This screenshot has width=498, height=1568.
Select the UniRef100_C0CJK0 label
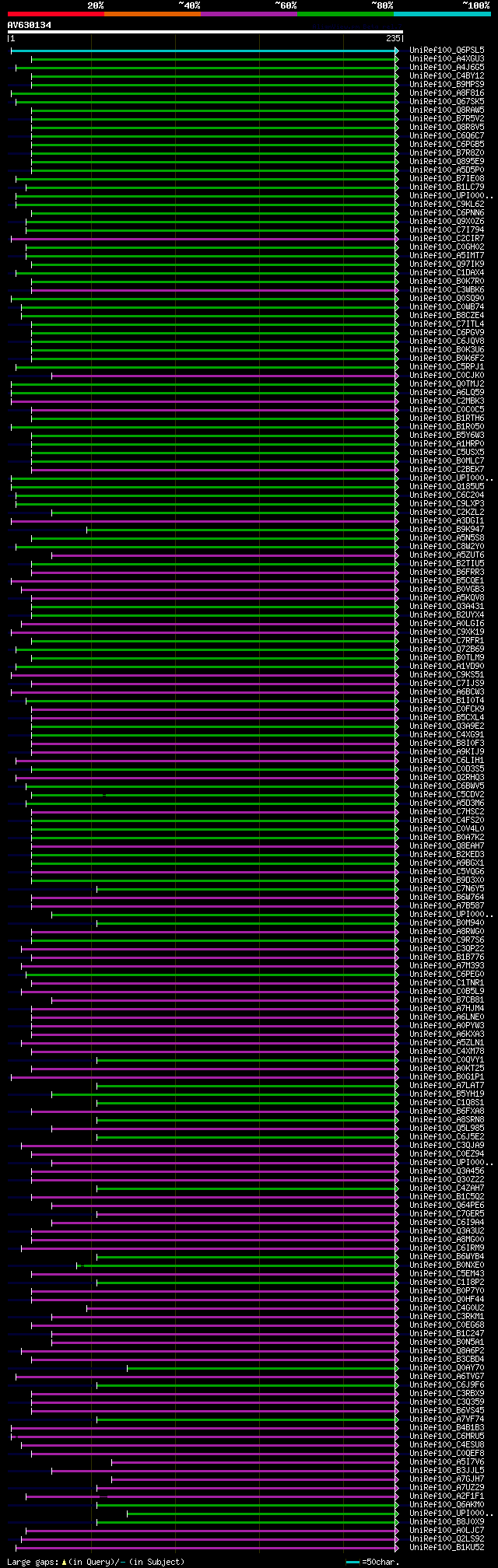click(447, 376)
